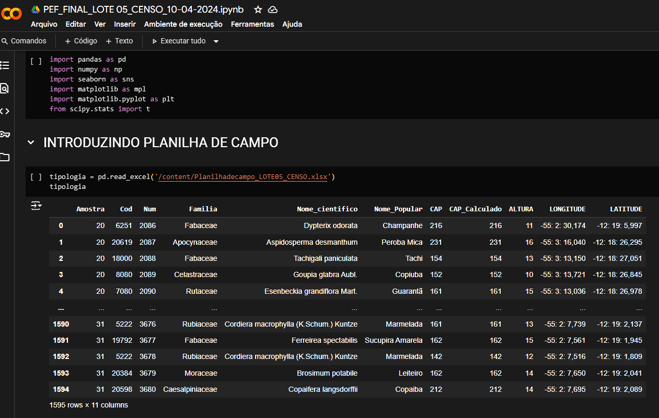Star the notebook with the star icon

tap(258, 10)
